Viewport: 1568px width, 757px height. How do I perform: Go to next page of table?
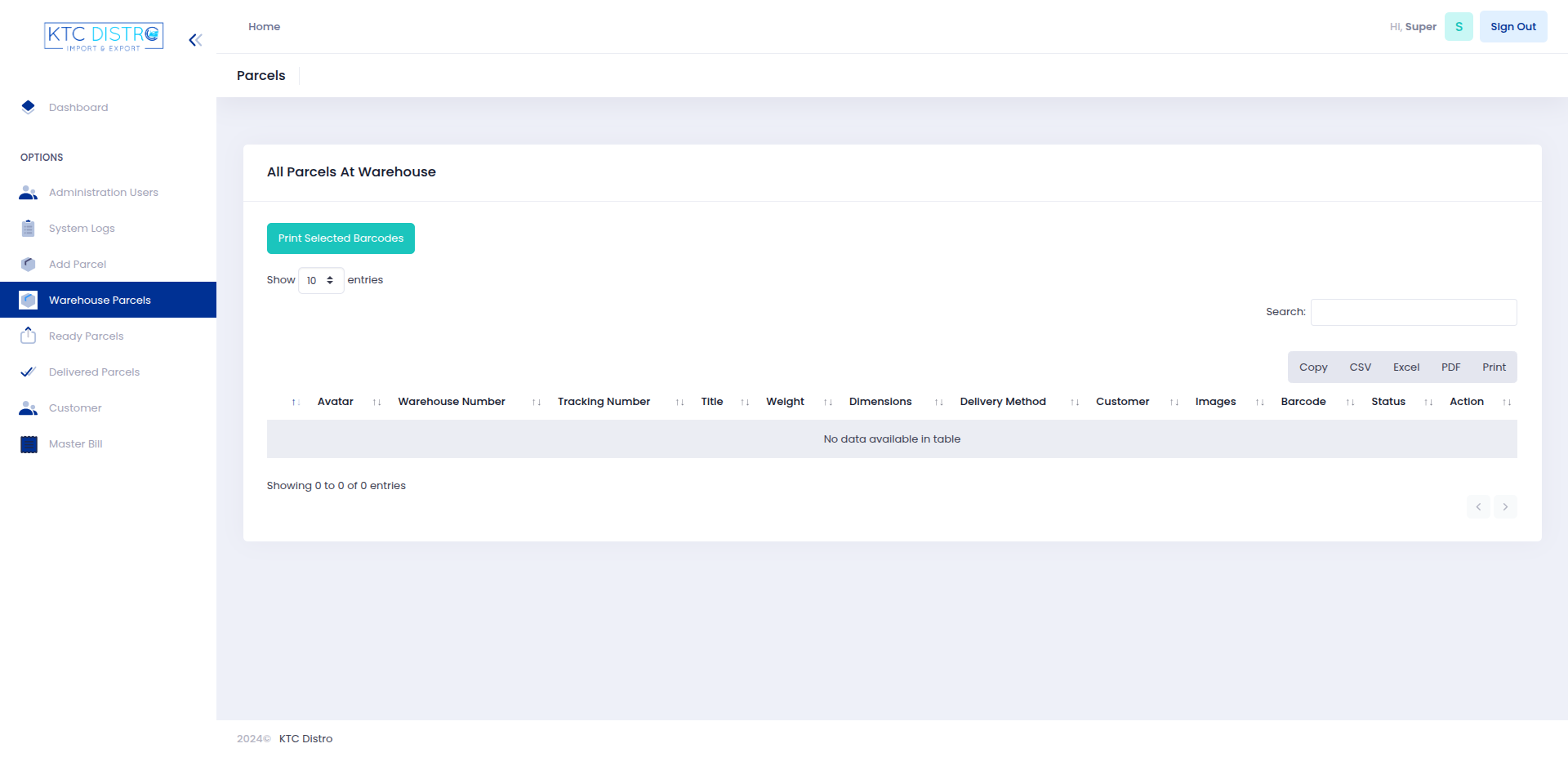tap(1505, 507)
